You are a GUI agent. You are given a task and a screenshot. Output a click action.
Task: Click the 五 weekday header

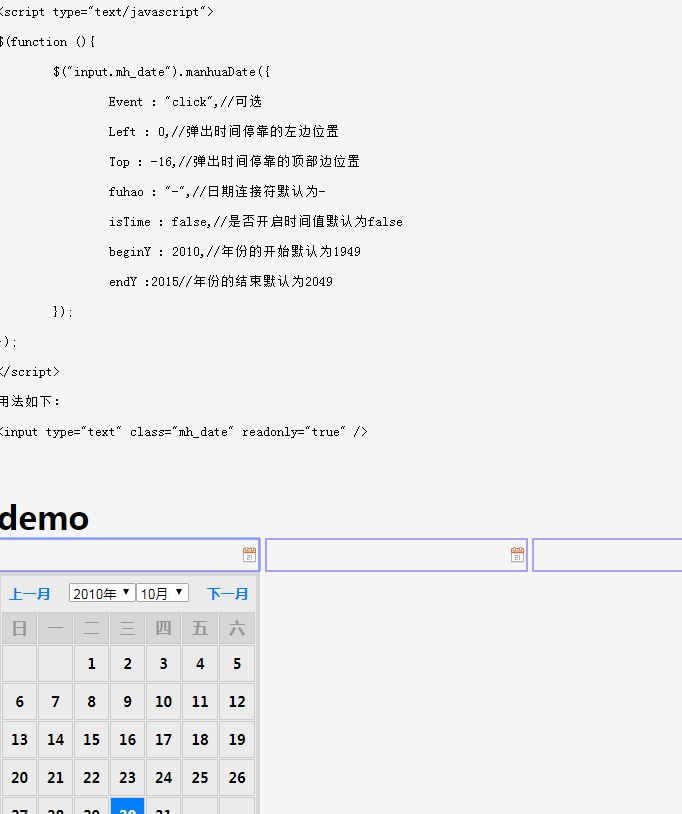tap(200, 628)
